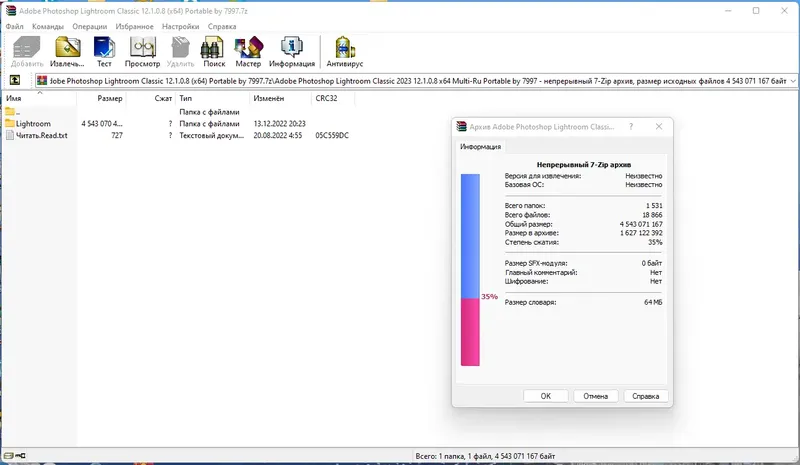Click the dialog's title bar archive icon
Viewport: 800px width, 465px height.
(462, 127)
